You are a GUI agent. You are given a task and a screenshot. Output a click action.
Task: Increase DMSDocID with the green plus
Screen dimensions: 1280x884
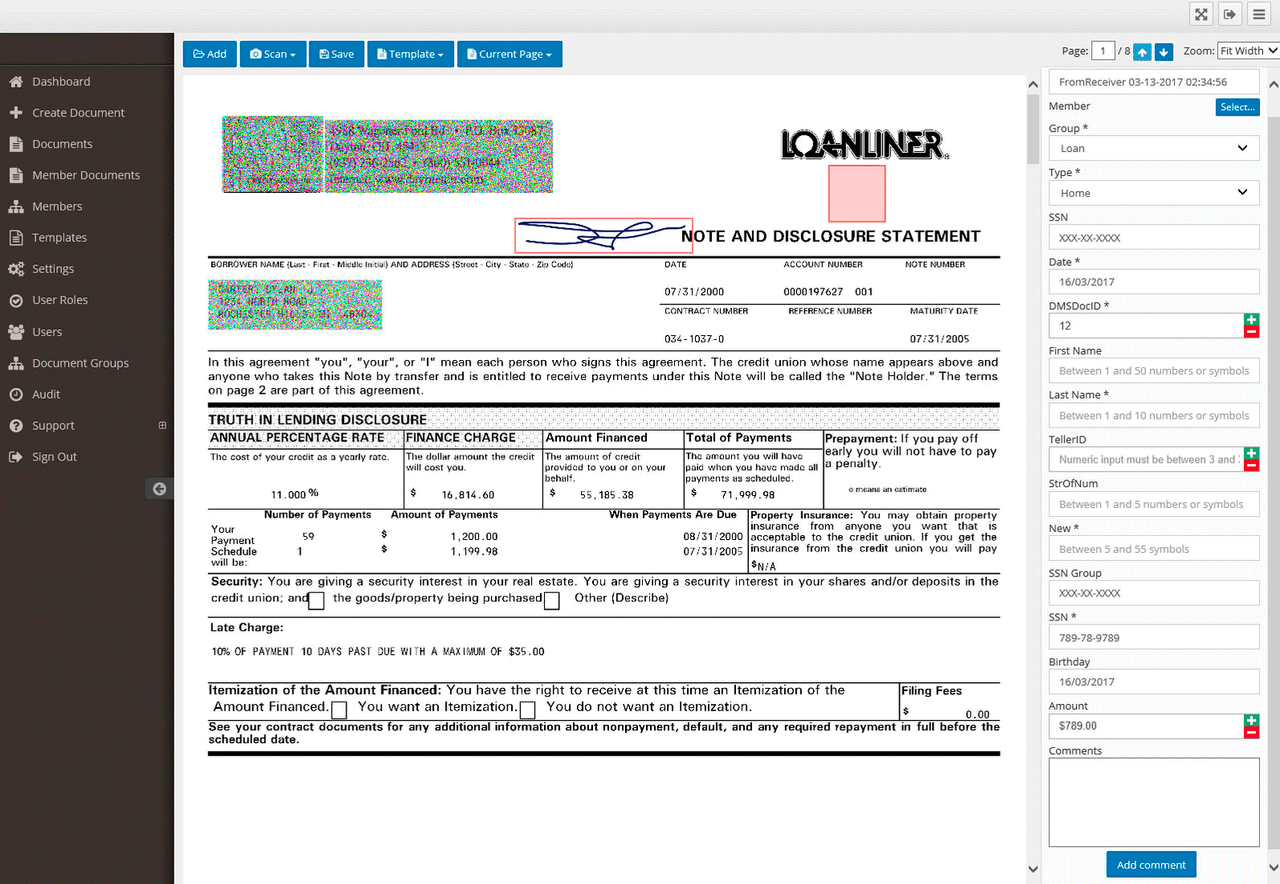click(1251, 320)
